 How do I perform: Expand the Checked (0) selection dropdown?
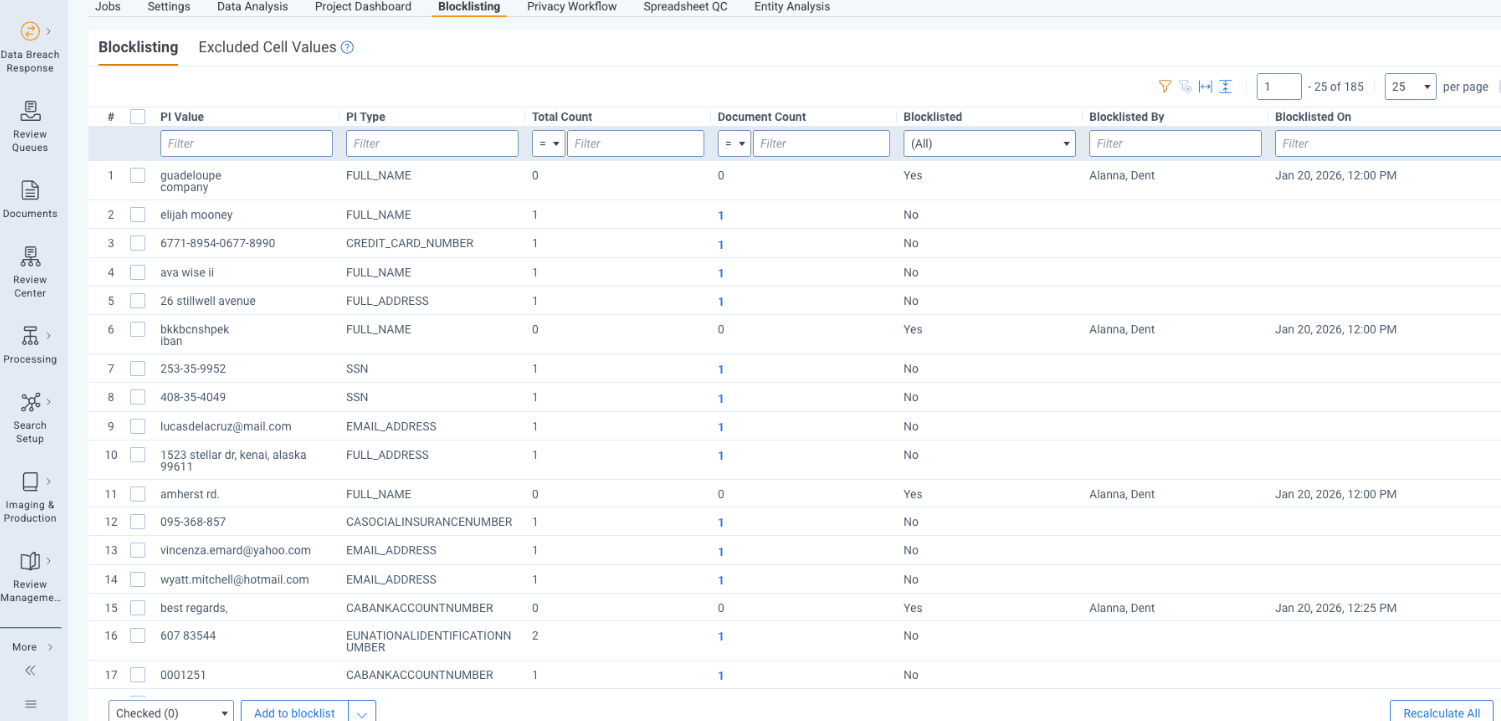(170, 711)
